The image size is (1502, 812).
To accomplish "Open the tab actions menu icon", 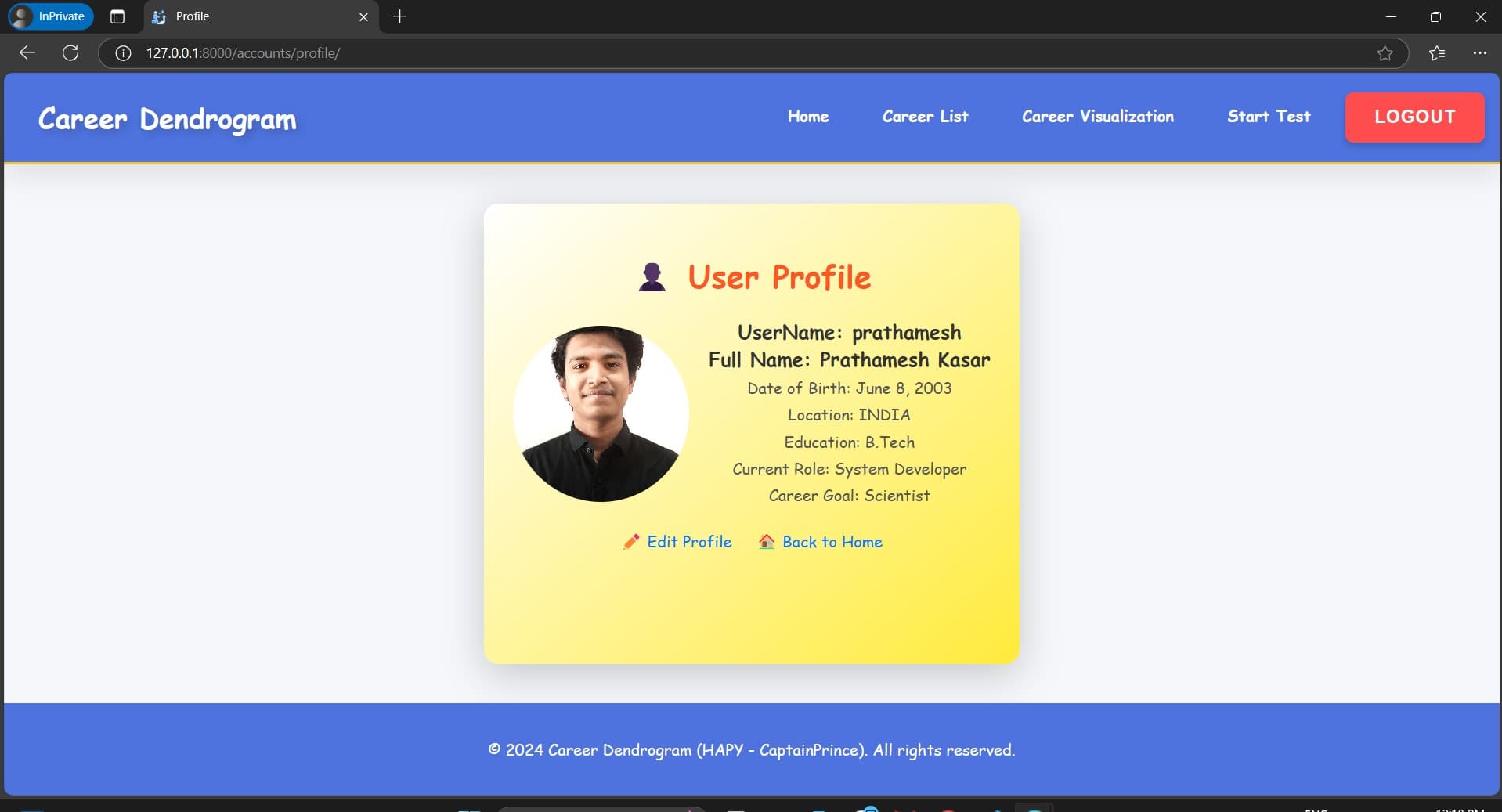I will [117, 16].
